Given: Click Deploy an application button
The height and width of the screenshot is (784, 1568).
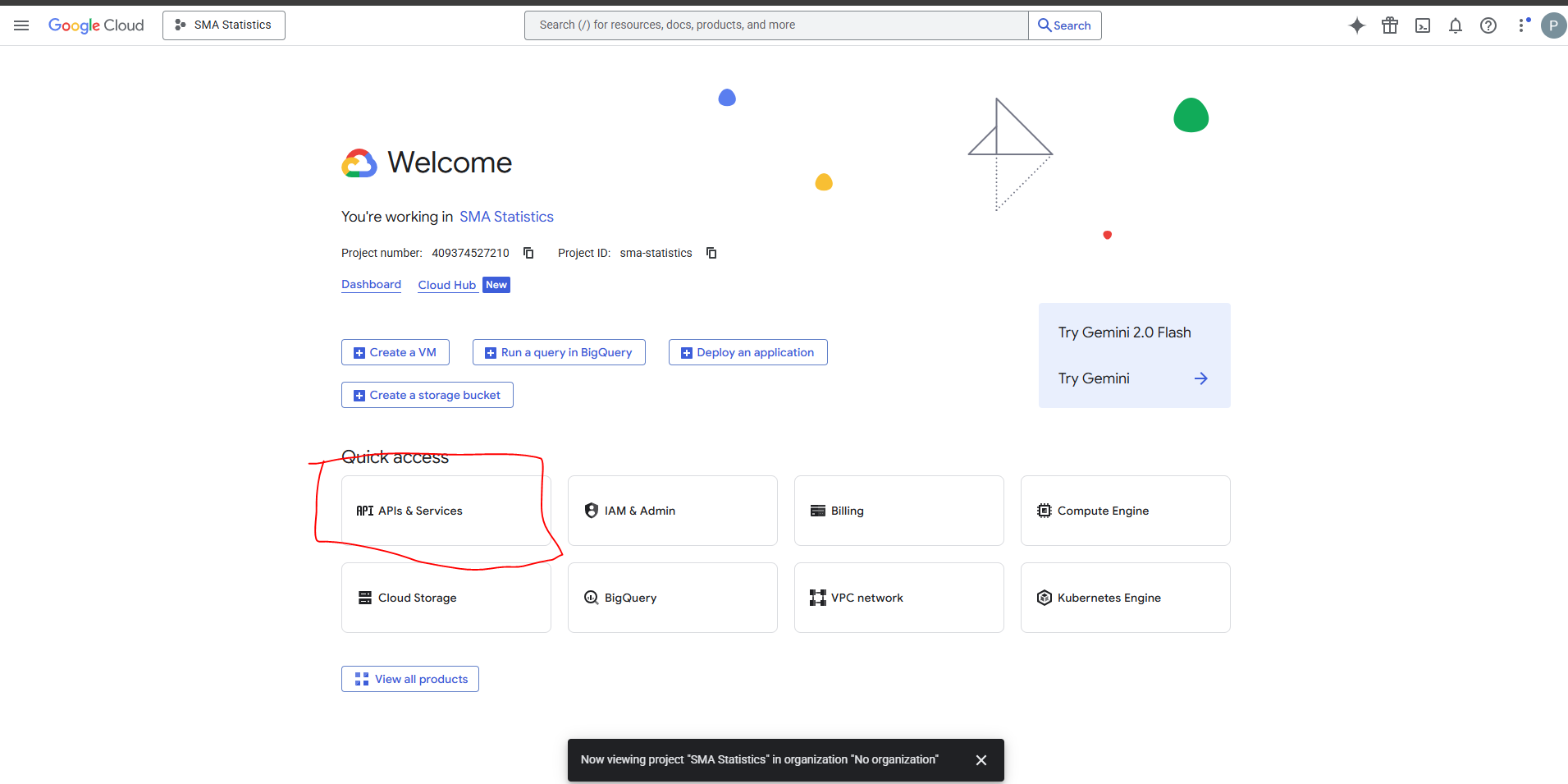Looking at the screenshot, I should click(x=748, y=352).
